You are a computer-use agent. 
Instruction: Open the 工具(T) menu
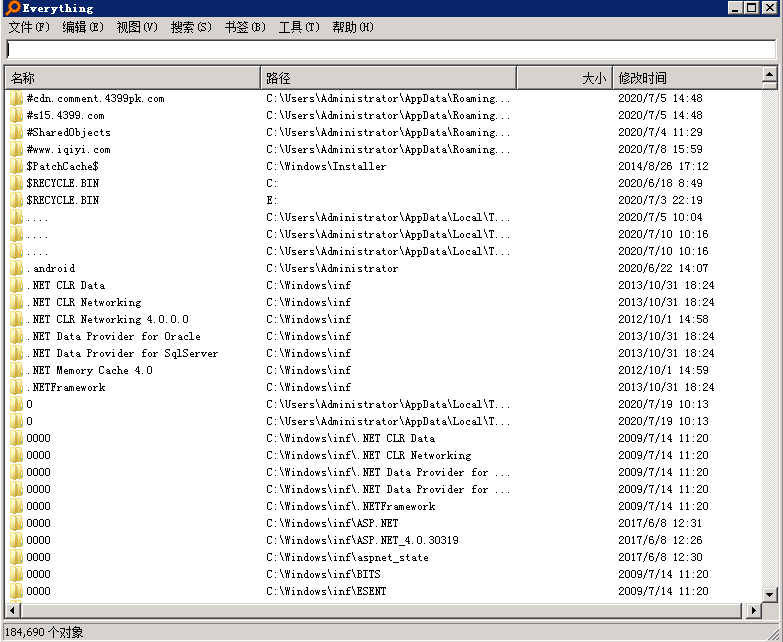click(x=299, y=27)
